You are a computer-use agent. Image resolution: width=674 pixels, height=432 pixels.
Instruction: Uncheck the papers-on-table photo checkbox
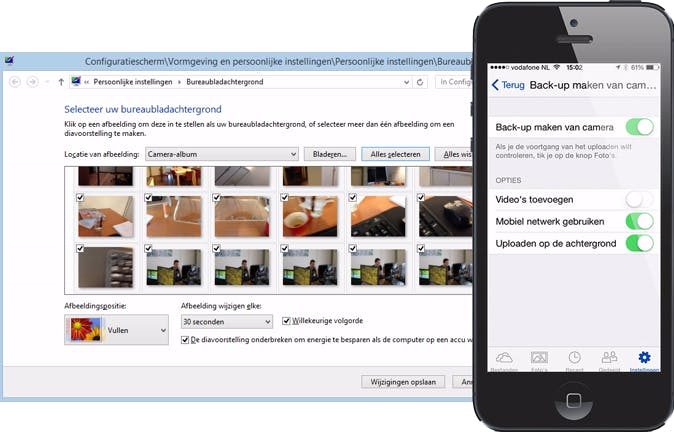[80, 197]
